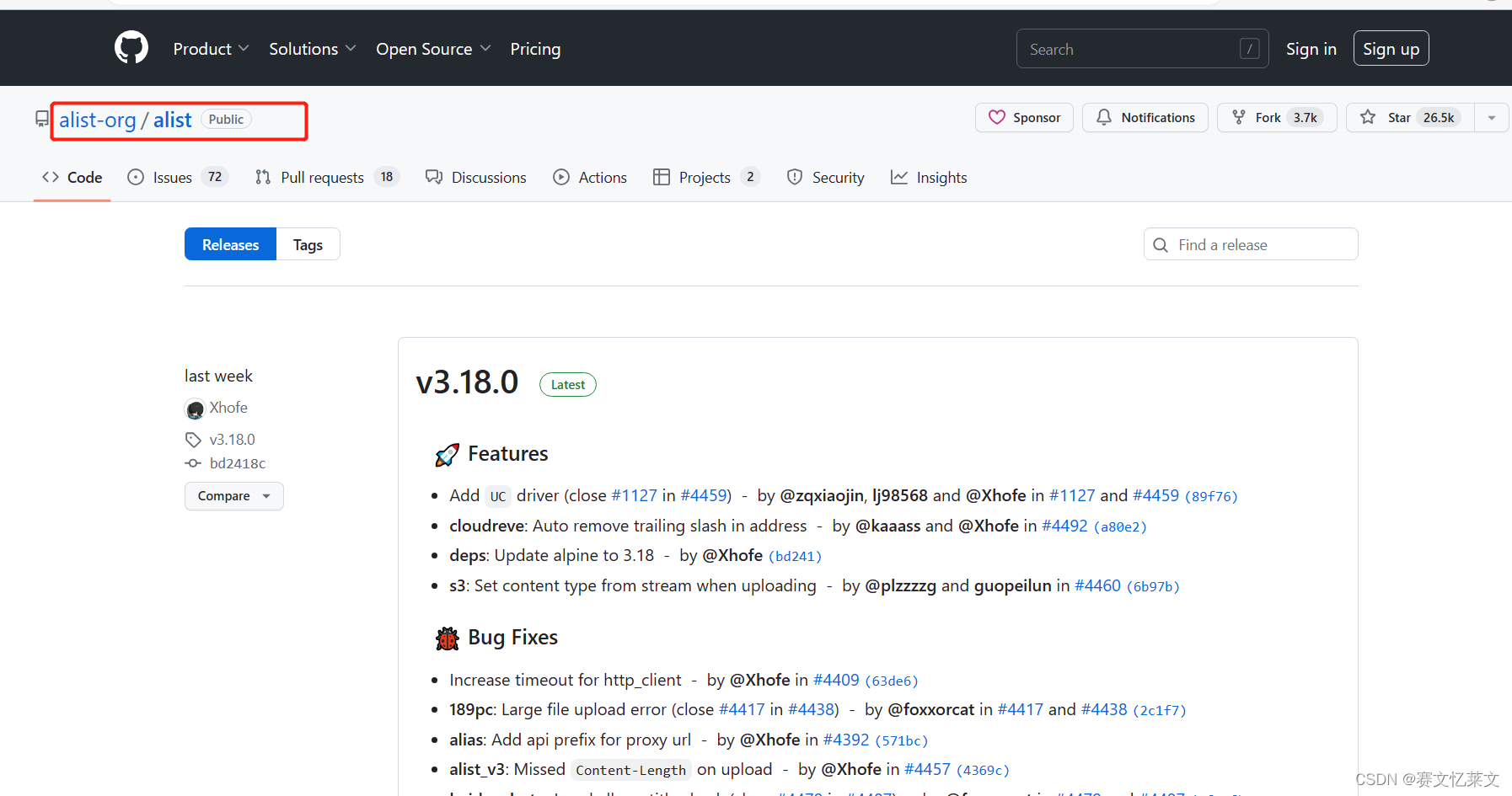Fork the repository
Screen dimensions: 1512x796
1277,118
